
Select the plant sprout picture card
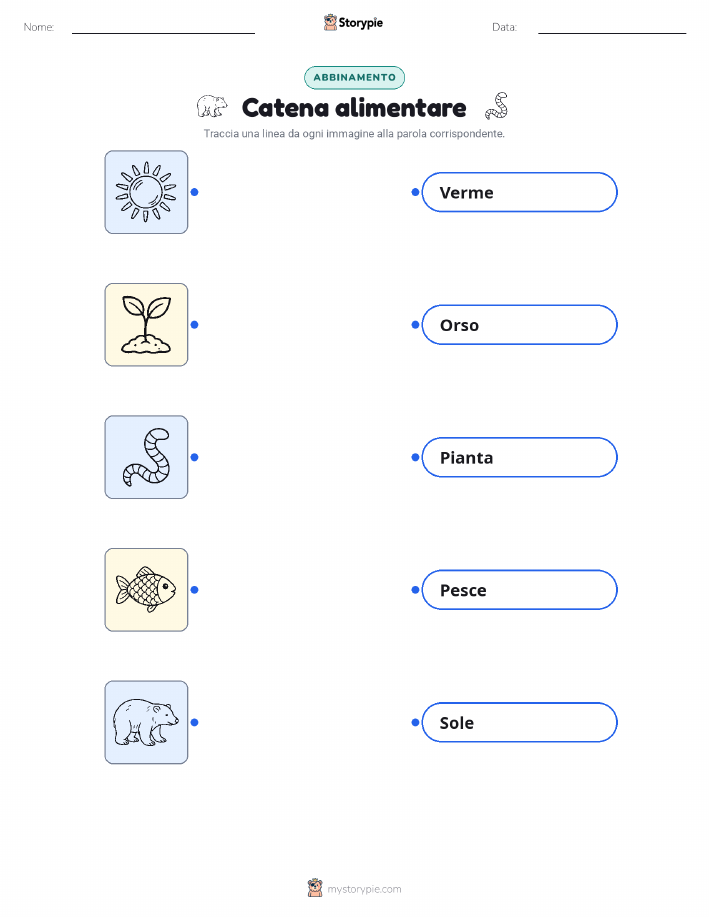click(x=146, y=325)
